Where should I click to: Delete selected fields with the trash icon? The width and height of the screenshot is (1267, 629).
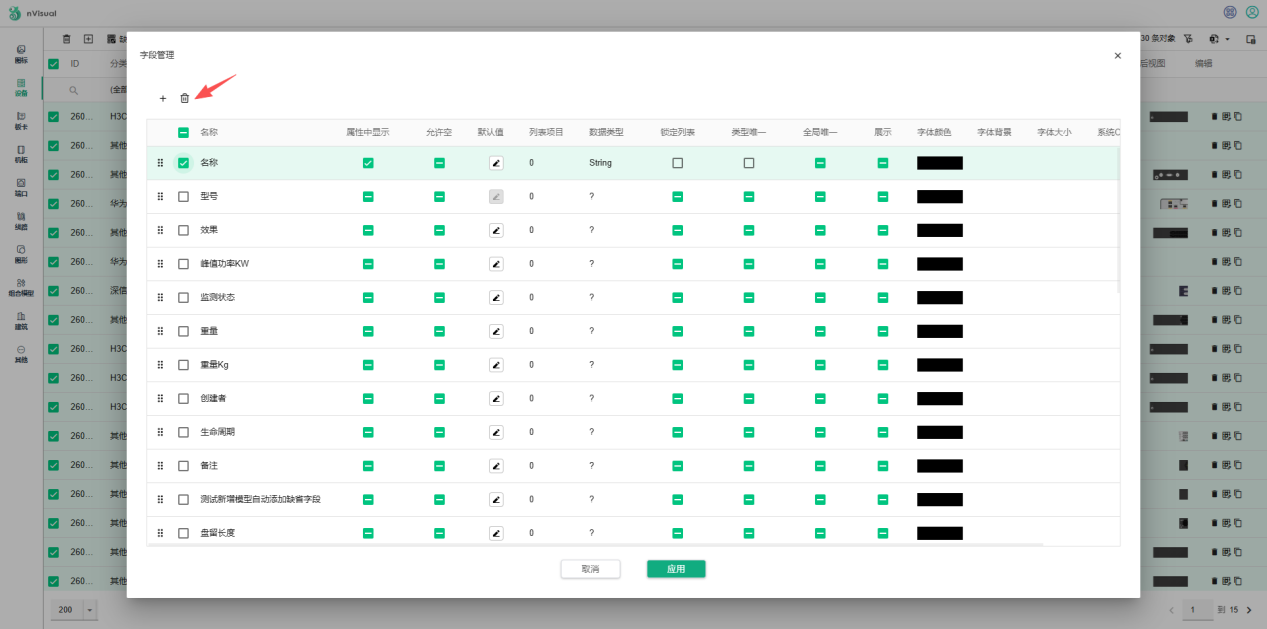184,98
